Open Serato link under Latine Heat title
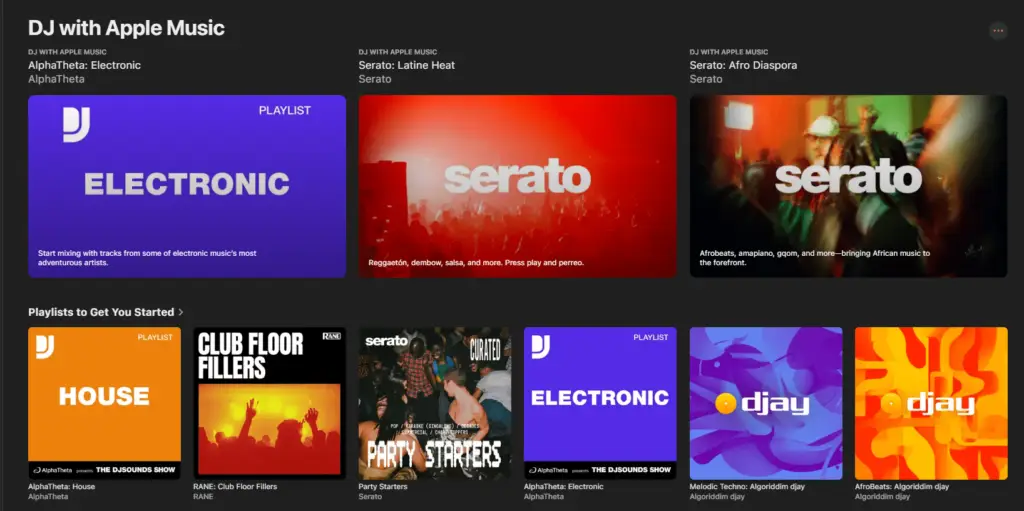 tap(375, 79)
